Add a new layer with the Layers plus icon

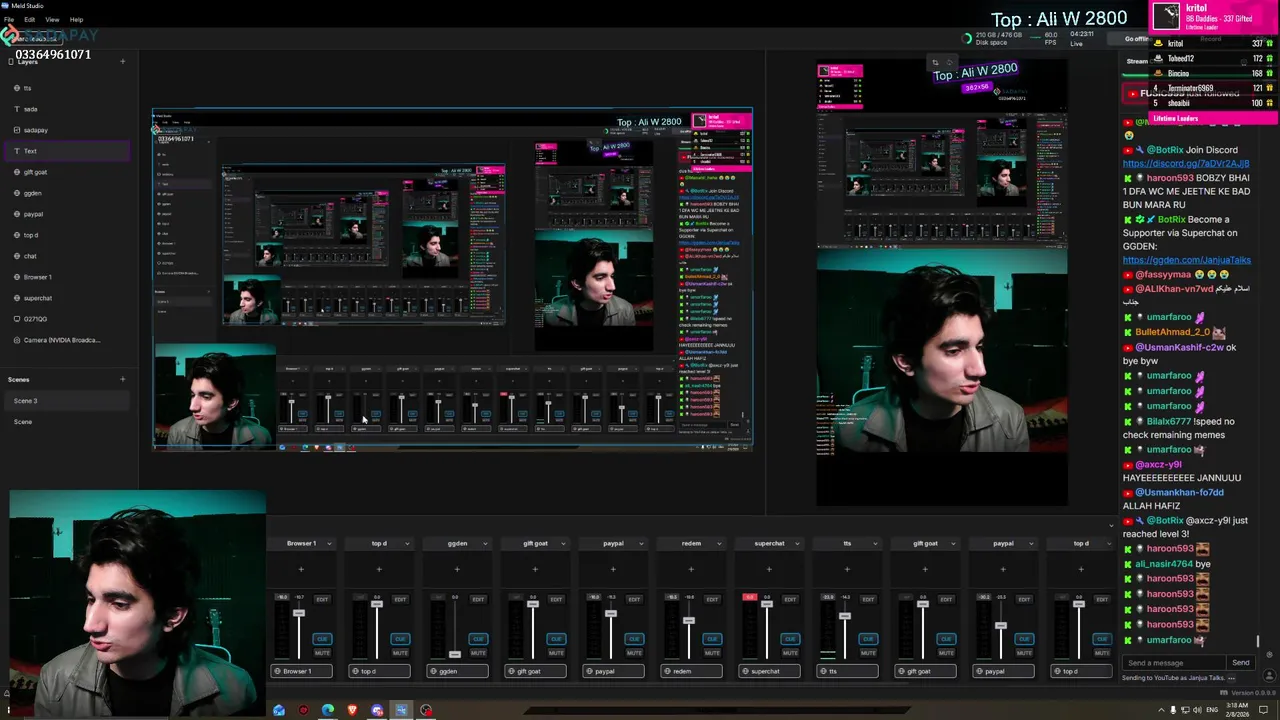click(x=123, y=61)
